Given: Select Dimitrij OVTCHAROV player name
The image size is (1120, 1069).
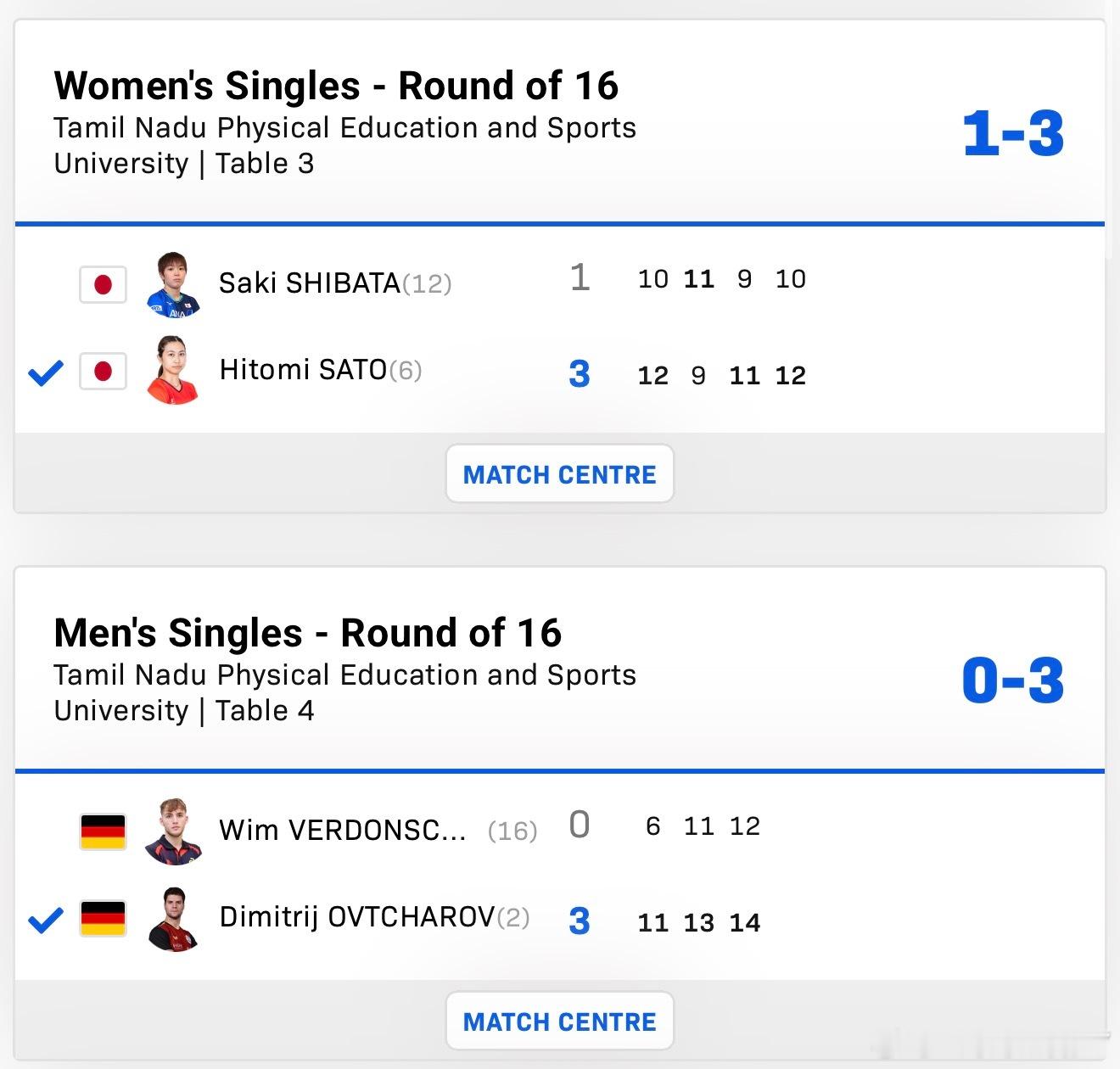Looking at the screenshot, I should (x=357, y=917).
